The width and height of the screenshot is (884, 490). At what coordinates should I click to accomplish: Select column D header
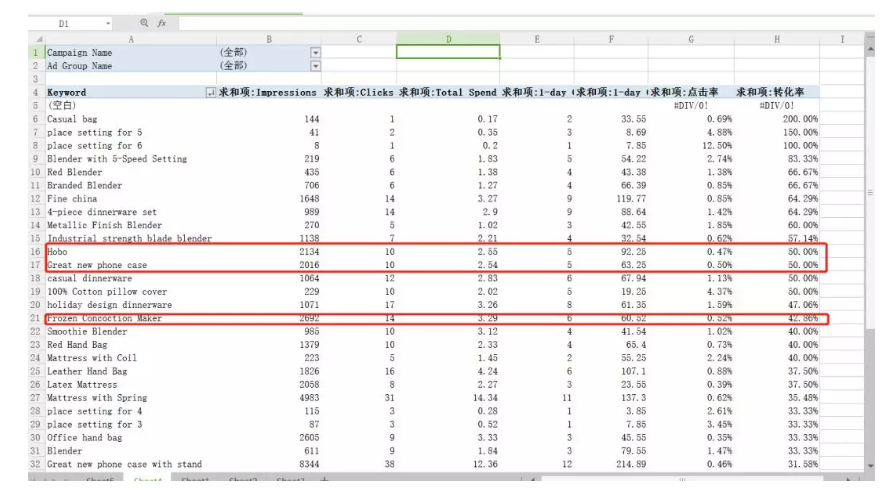tap(448, 39)
